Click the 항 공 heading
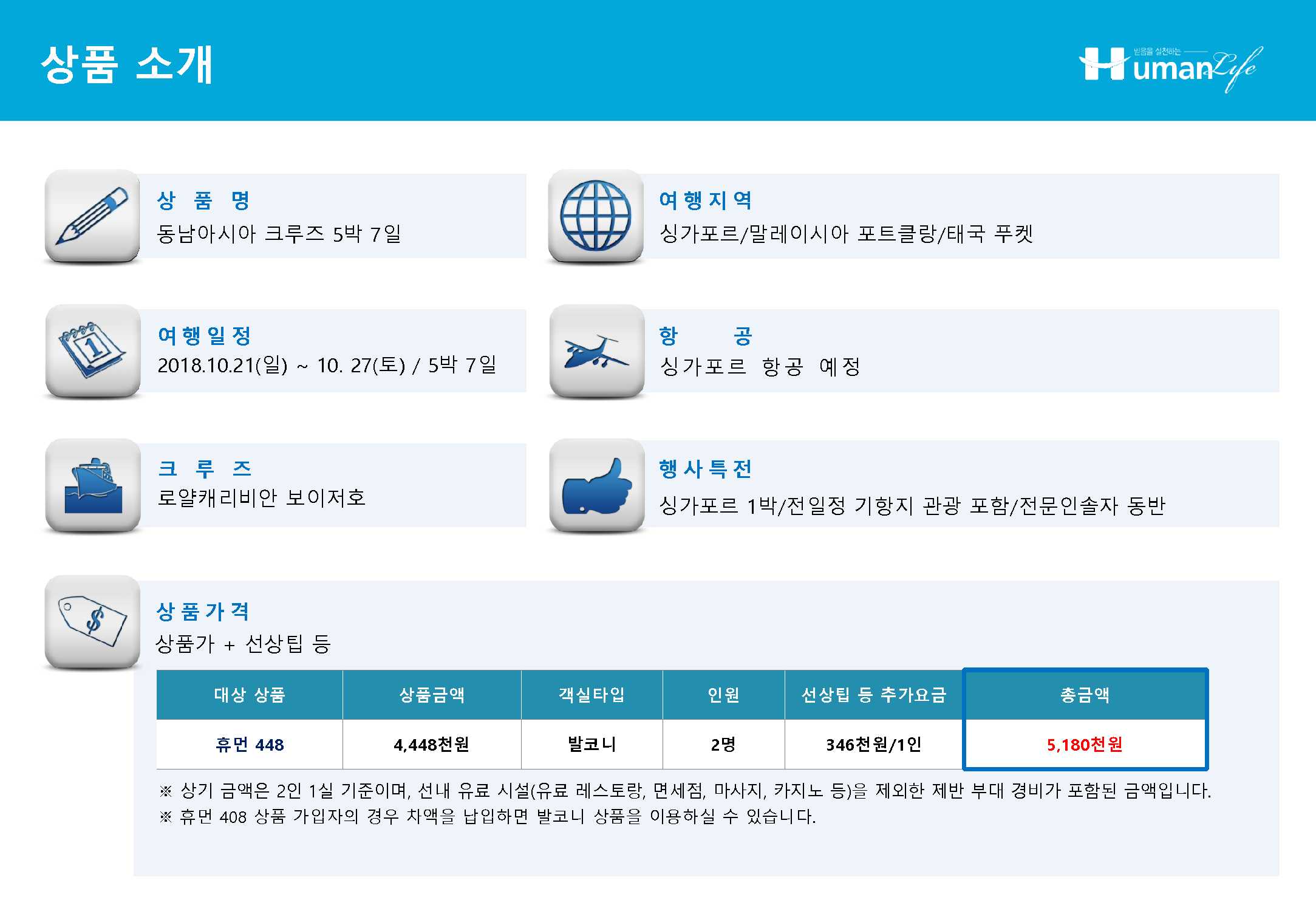This screenshot has height=911, width=1316. click(x=706, y=335)
